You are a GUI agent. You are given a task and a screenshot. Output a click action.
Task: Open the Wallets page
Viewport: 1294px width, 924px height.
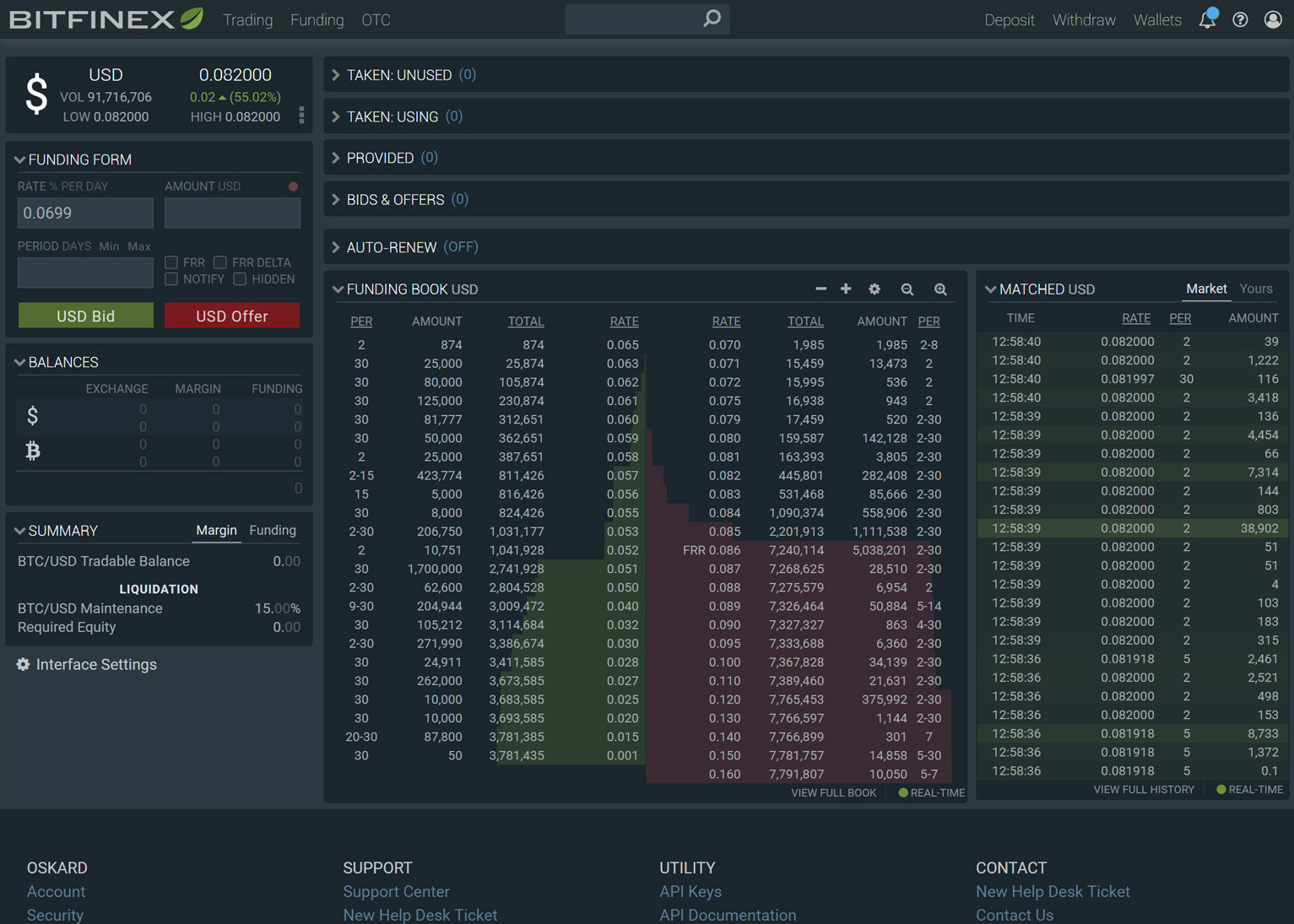point(1157,19)
